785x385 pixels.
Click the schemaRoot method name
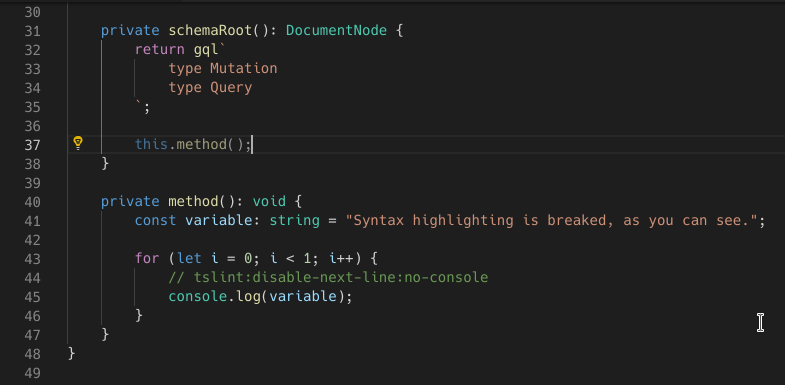210,31
